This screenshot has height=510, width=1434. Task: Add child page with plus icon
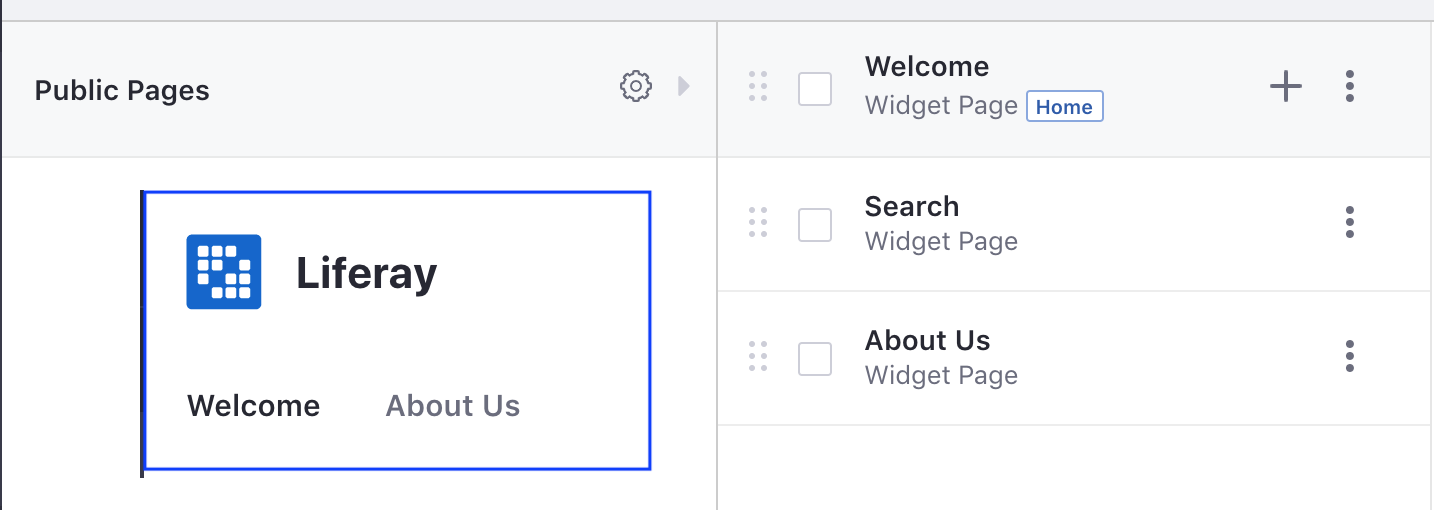1286,87
